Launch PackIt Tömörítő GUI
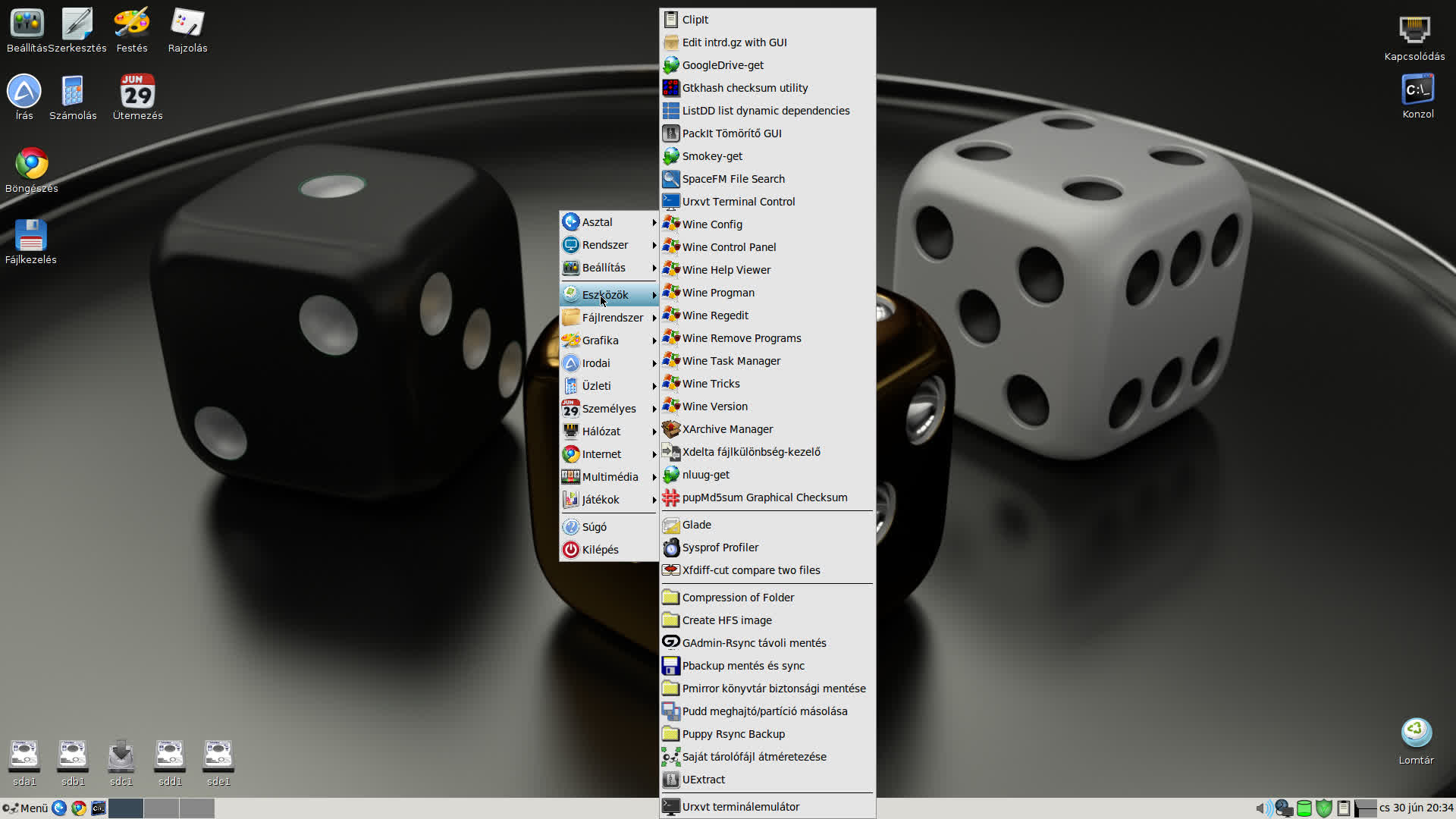Viewport: 1456px width, 819px height. (767, 133)
